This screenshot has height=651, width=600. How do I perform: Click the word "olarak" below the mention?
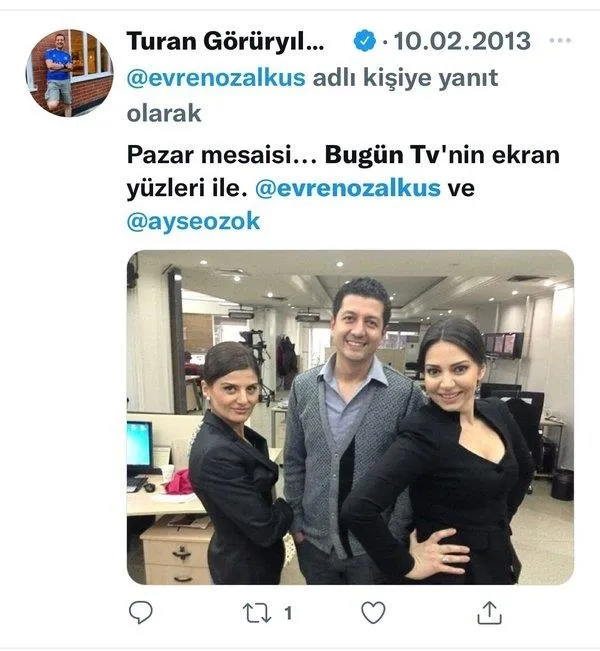point(164,113)
